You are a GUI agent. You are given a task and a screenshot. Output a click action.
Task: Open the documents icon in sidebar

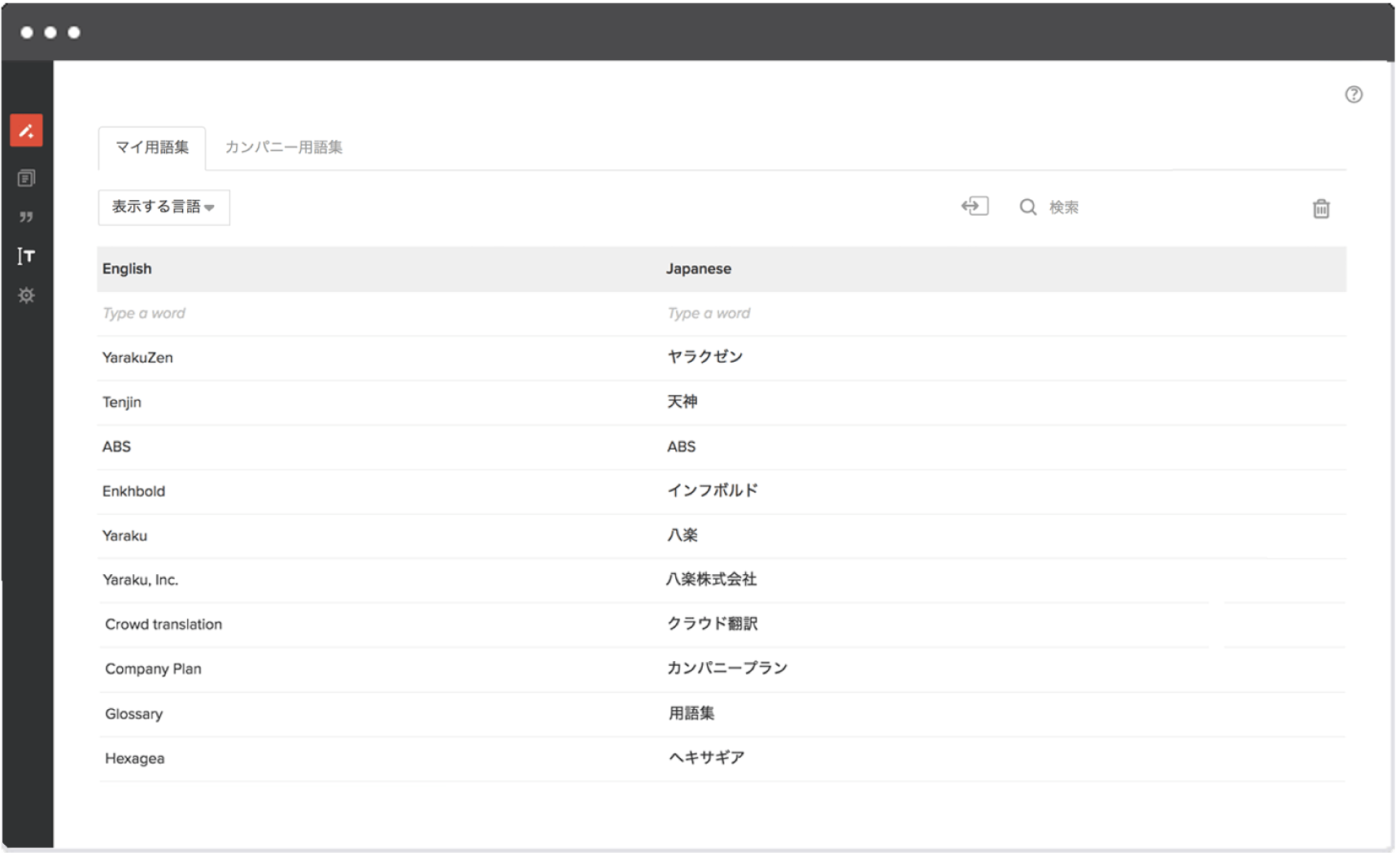coord(26,178)
